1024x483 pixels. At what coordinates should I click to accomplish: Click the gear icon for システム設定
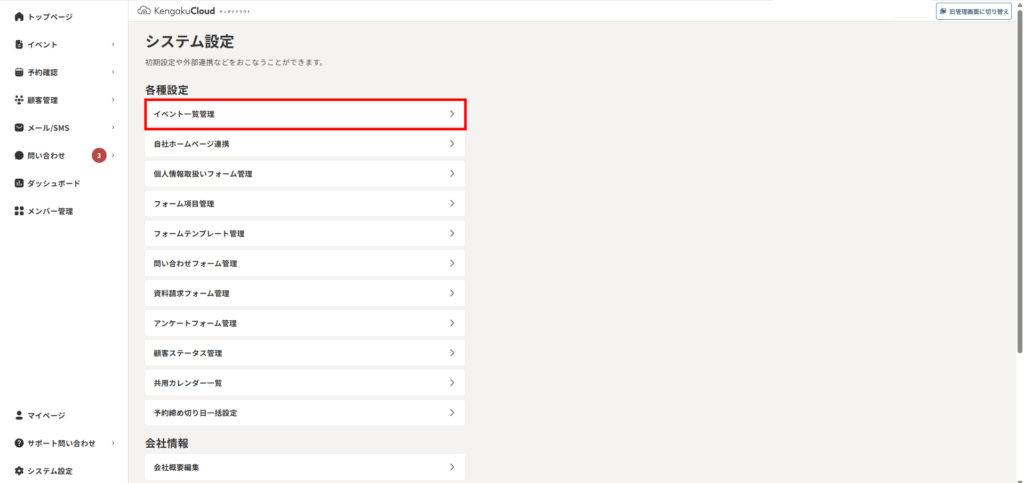point(19,471)
